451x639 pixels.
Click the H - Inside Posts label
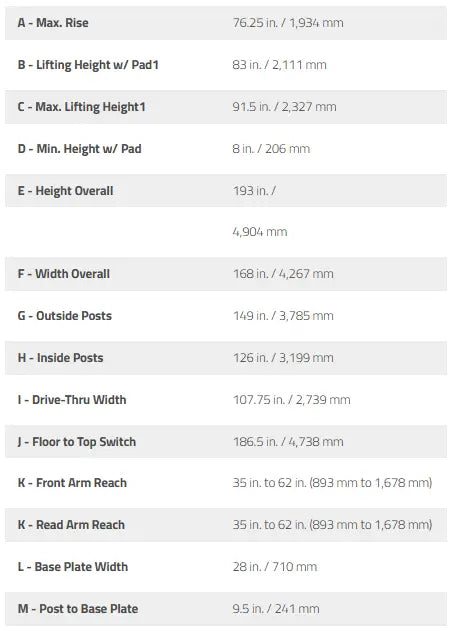pyautogui.click(x=60, y=358)
